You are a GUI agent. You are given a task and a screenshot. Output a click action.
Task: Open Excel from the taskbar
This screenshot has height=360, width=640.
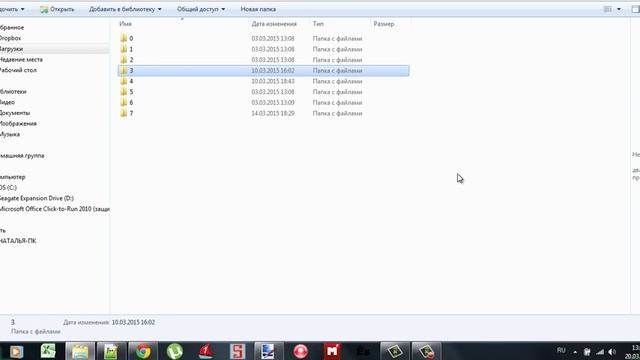click(x=48, y=351)
